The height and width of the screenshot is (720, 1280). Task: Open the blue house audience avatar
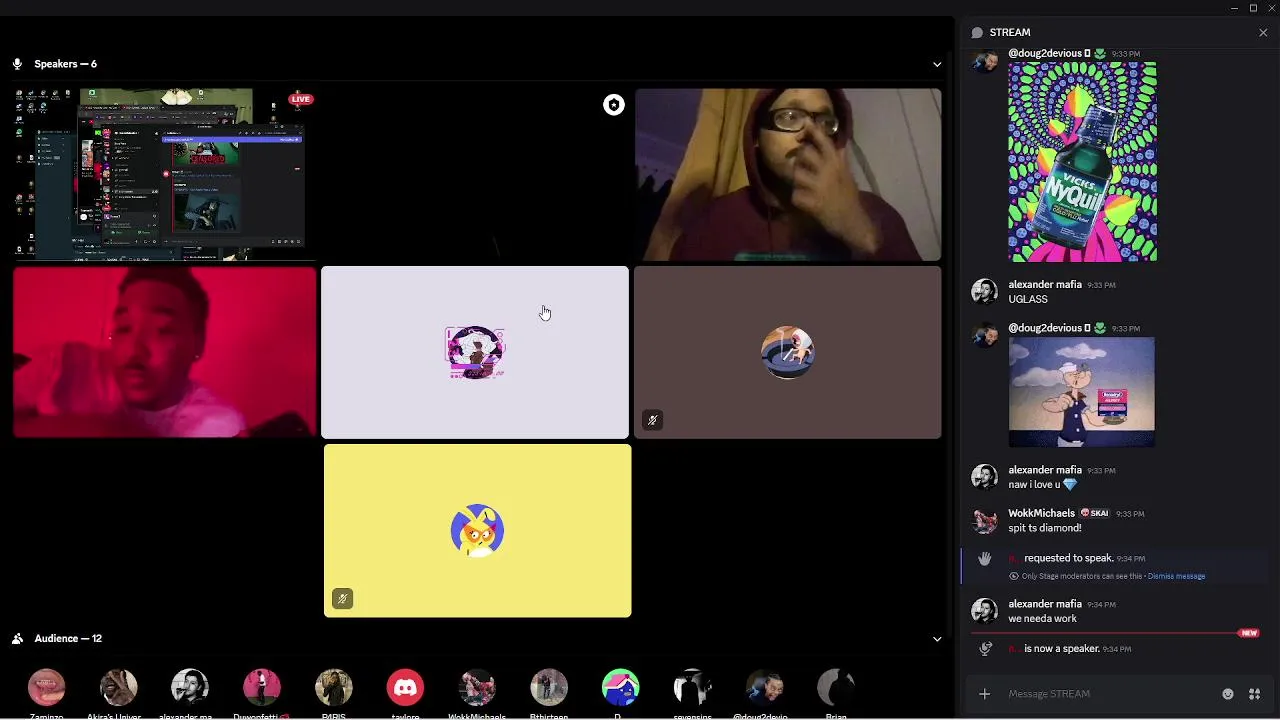coord(621,688)
